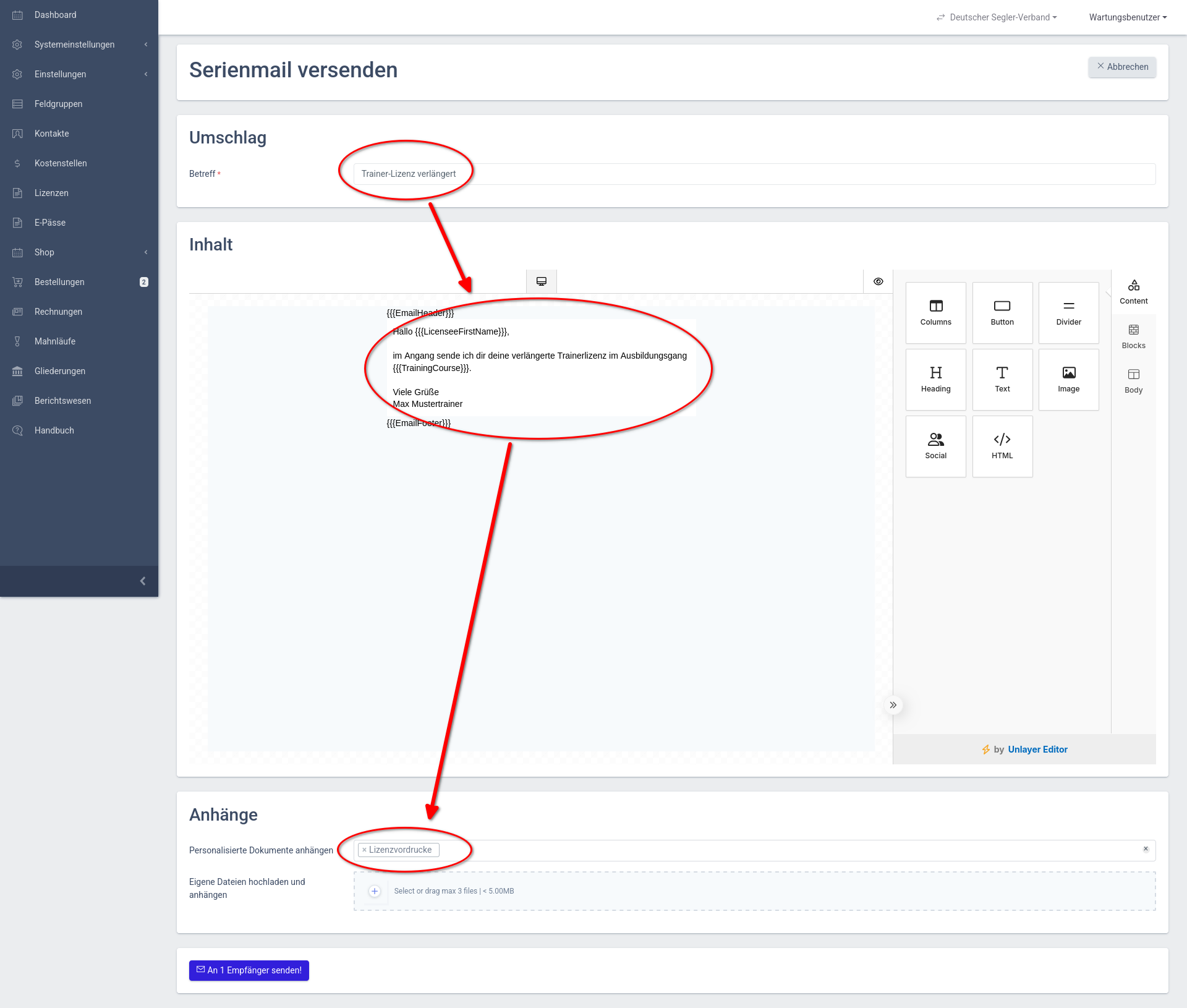The width and height of the screenshot is (1187, 1008).
Task: Remove the Lizenzvordrucke attachment tag
Action: [364, 850]
